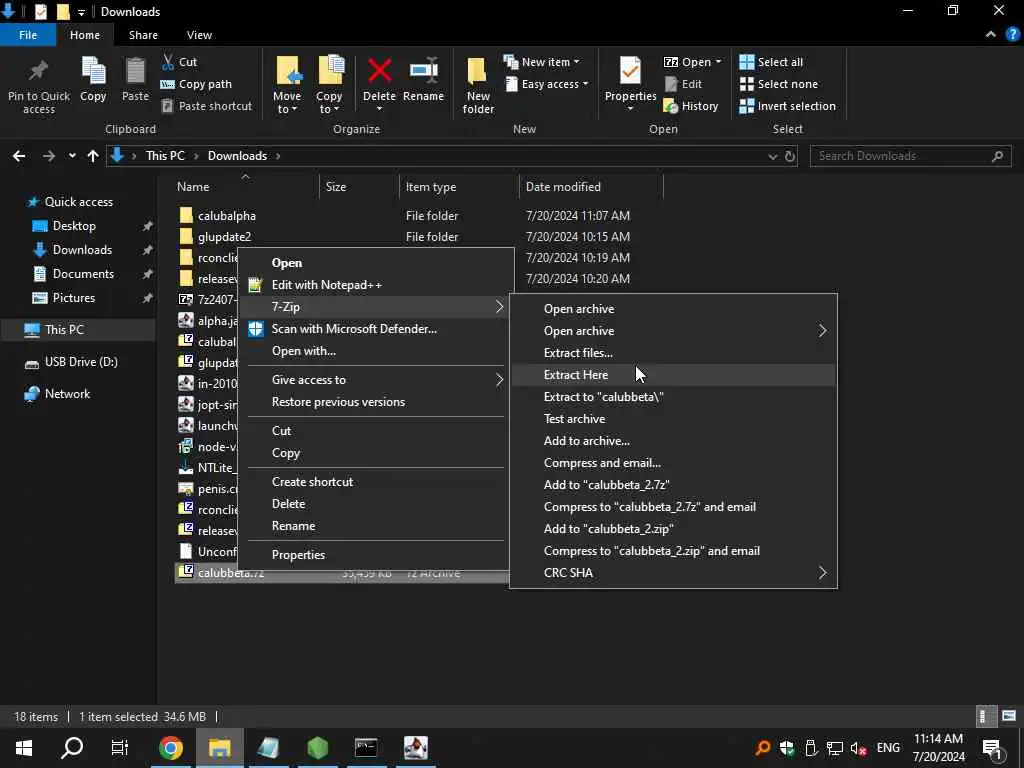This screenshot has width=1024, height=768.
Task: Select the glupdate2 folder
Action: point(224,236)
